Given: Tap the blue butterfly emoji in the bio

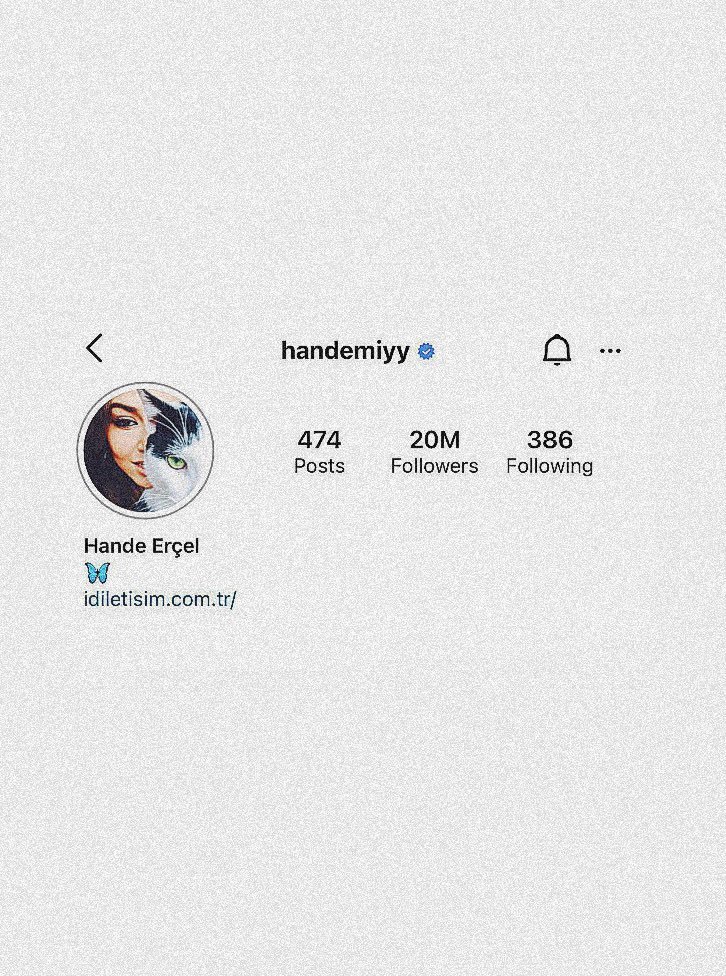Looking at the screenshot, I should pyautogui.click(x=97, y=573).
